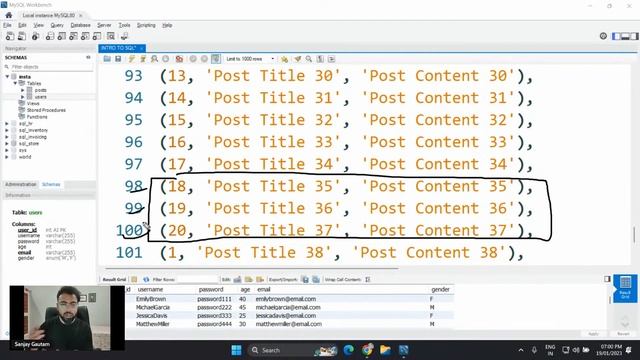Open the Server menu
Image resolution: width=640 pixels, height=360 pixels.
(x=104, y=25)
